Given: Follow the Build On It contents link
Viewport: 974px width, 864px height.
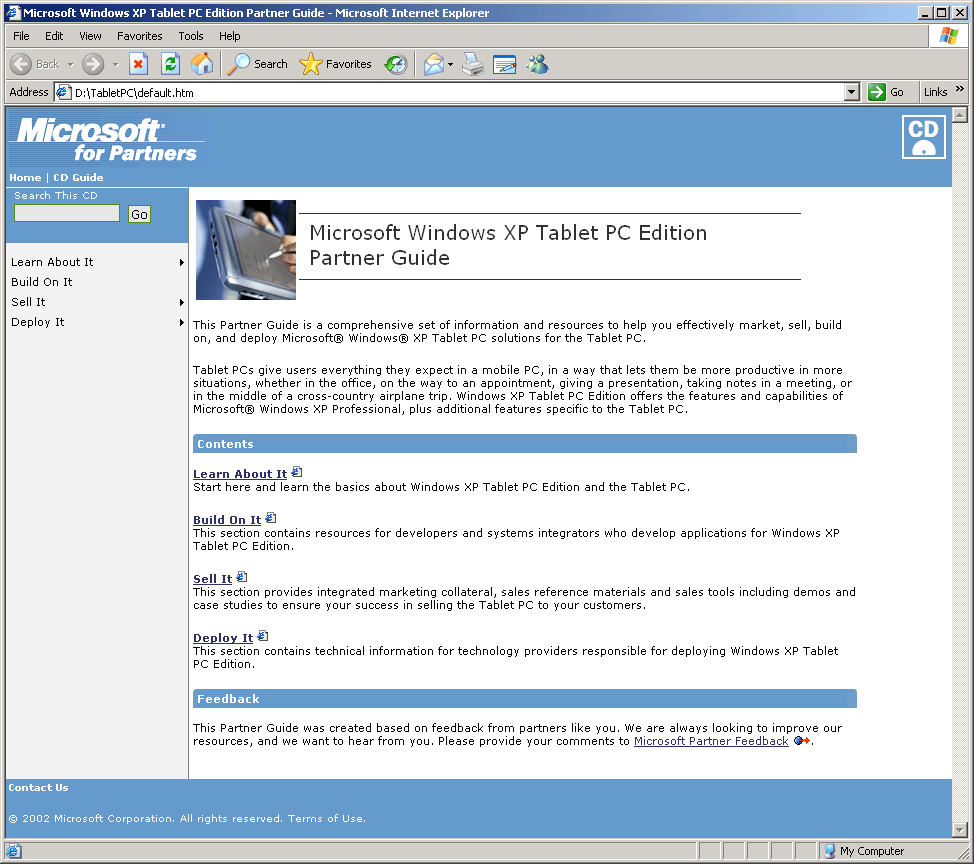Looking at the screenshot, I should (x=227, y=520).
